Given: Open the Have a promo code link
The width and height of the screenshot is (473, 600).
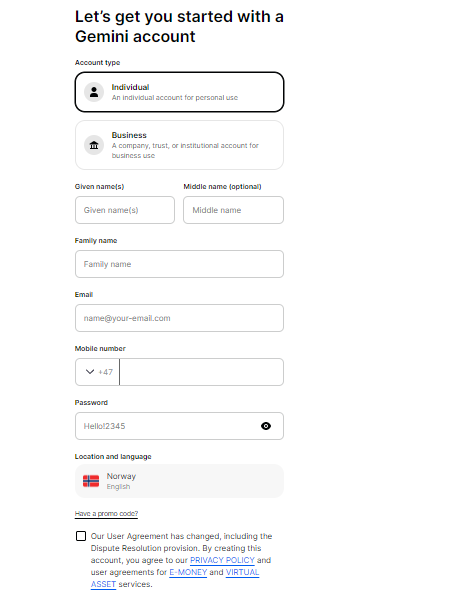Looking at the screenshot, I should coord(106,514).
